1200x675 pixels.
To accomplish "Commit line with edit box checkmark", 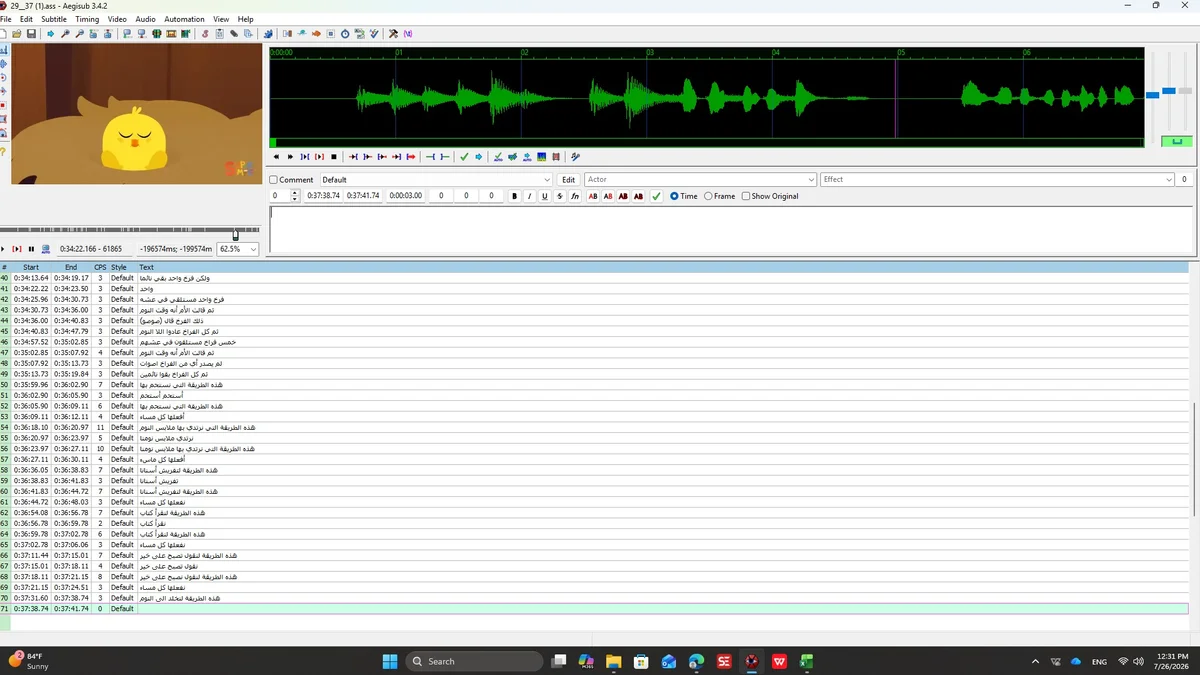I will click(x=656, y=196).
